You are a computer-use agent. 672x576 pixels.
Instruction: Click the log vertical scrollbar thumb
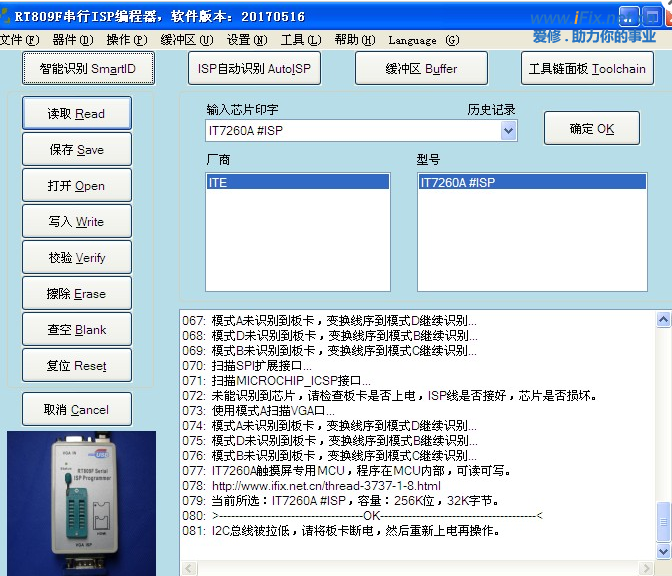663,521
